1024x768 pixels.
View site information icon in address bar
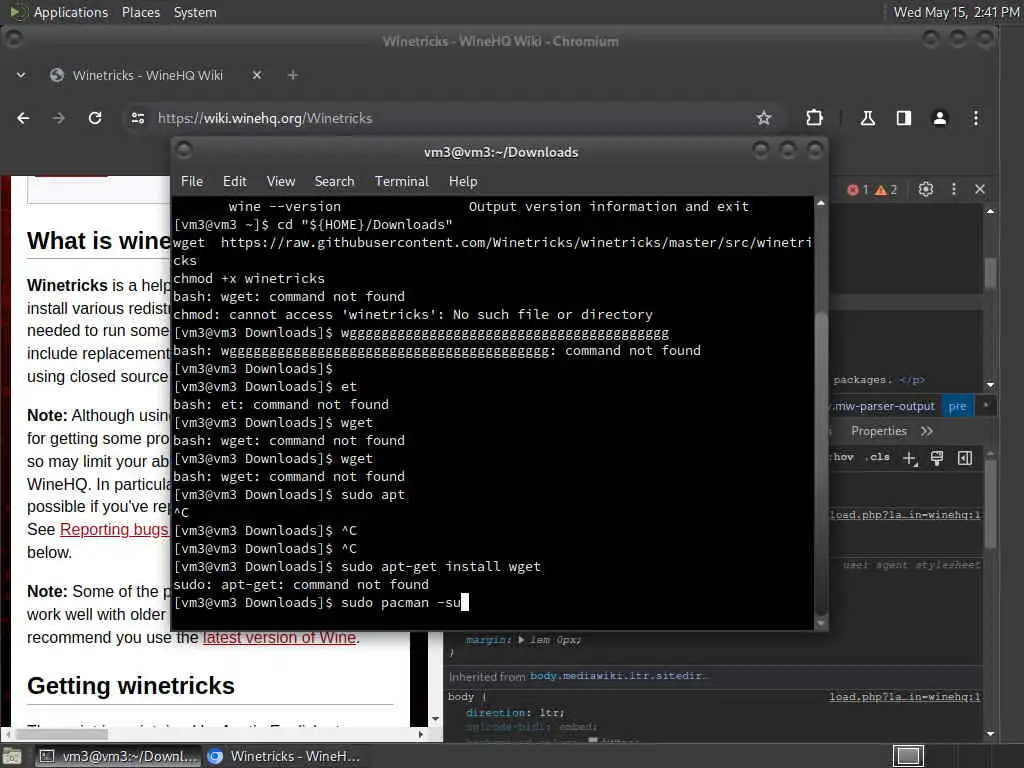tap(138, 118)
